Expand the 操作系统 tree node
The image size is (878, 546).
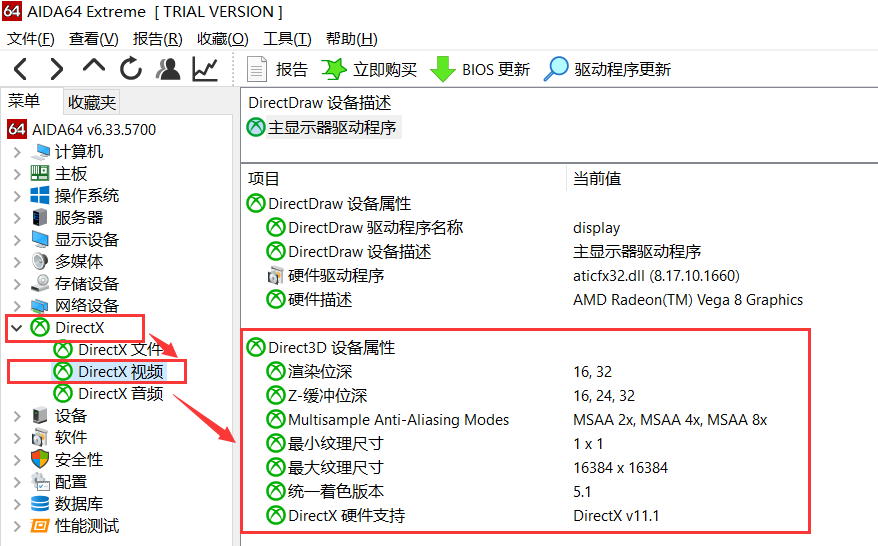point(17,195)
